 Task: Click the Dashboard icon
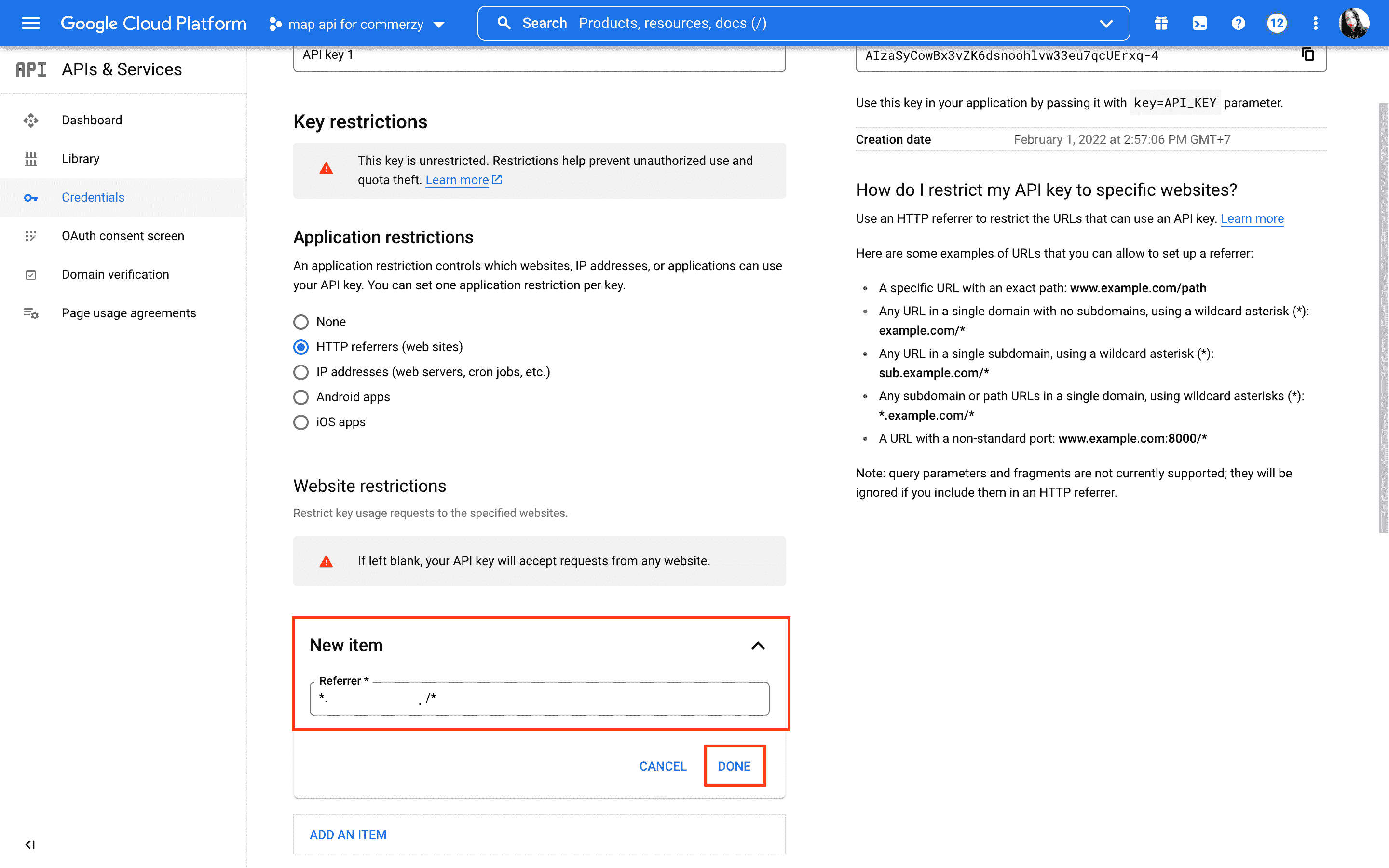tap(31, 120)
